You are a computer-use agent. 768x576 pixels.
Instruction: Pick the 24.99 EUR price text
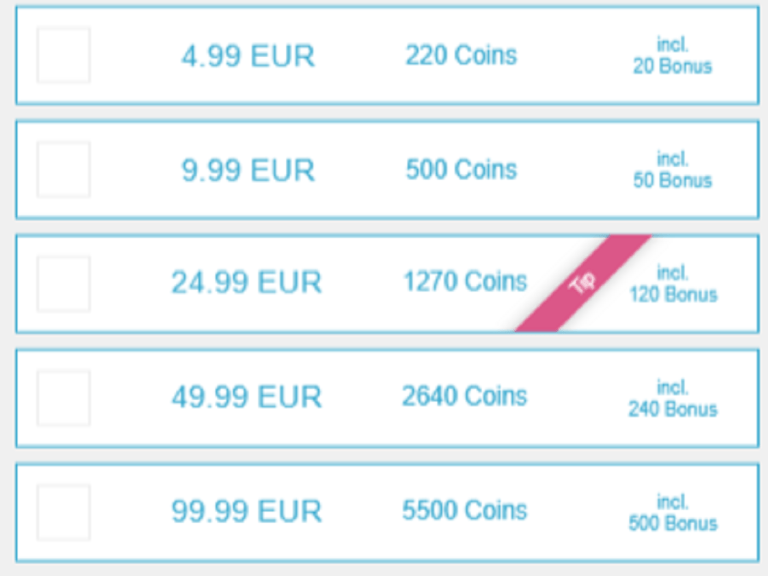point(246,283)
